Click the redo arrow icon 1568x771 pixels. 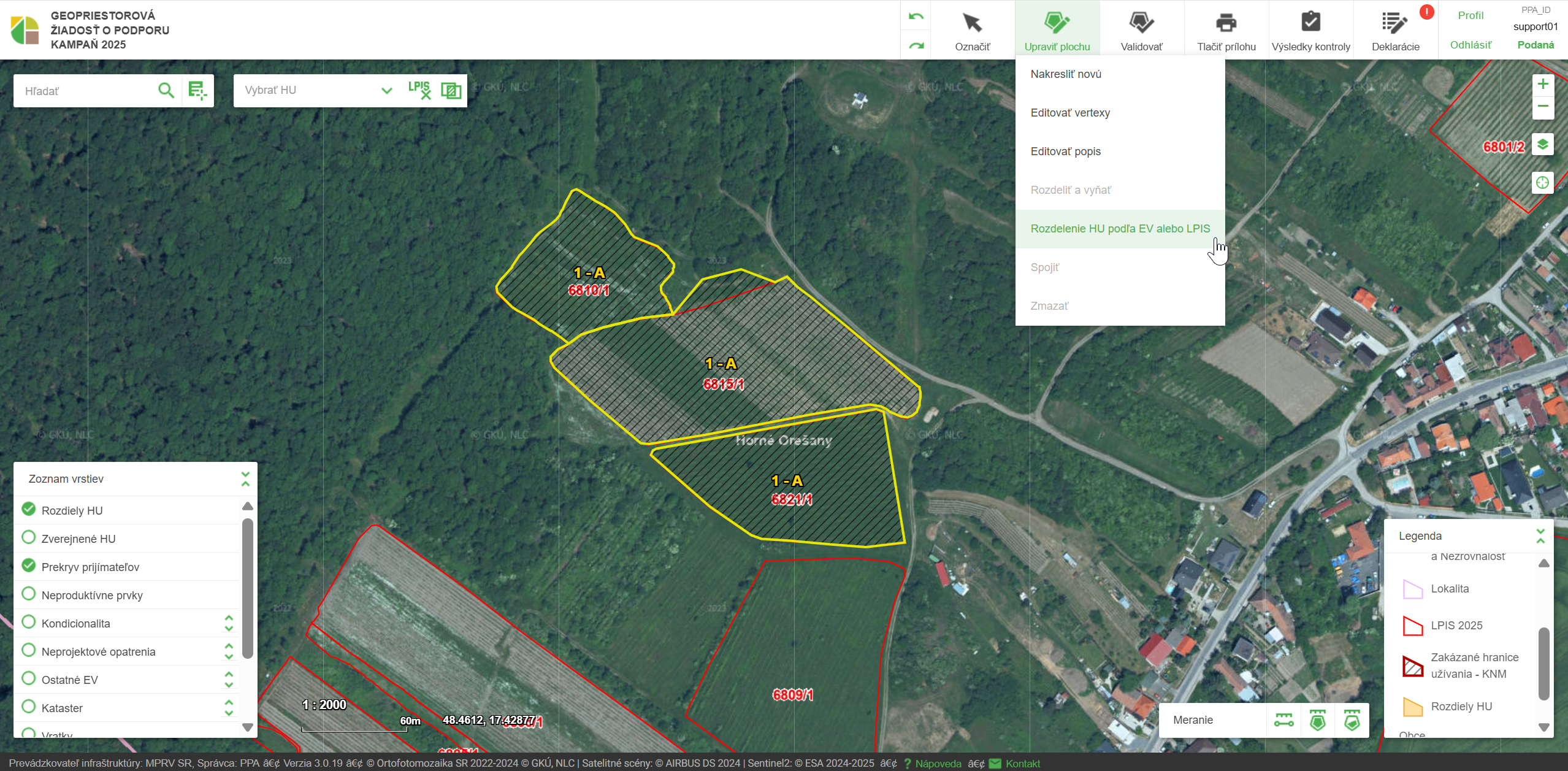coord(916,45)
